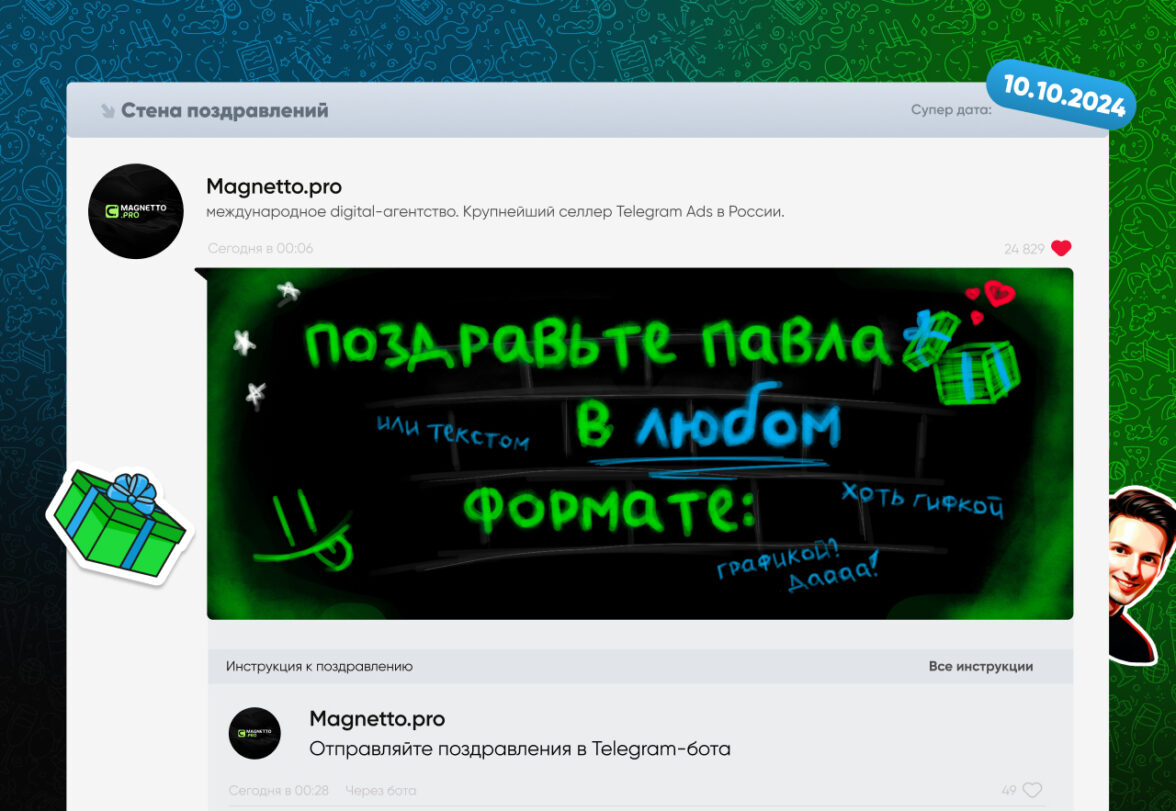Click the hand icon beside Стена поздравлений

[x=107, y=110]
